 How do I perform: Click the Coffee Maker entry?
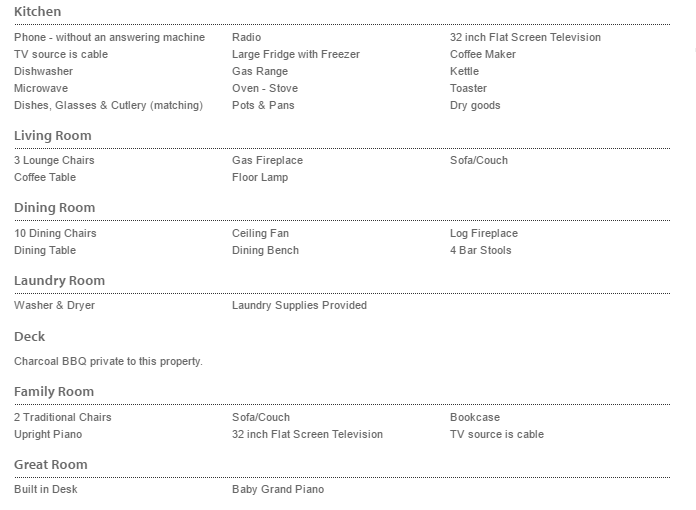[x=483, y=54]
